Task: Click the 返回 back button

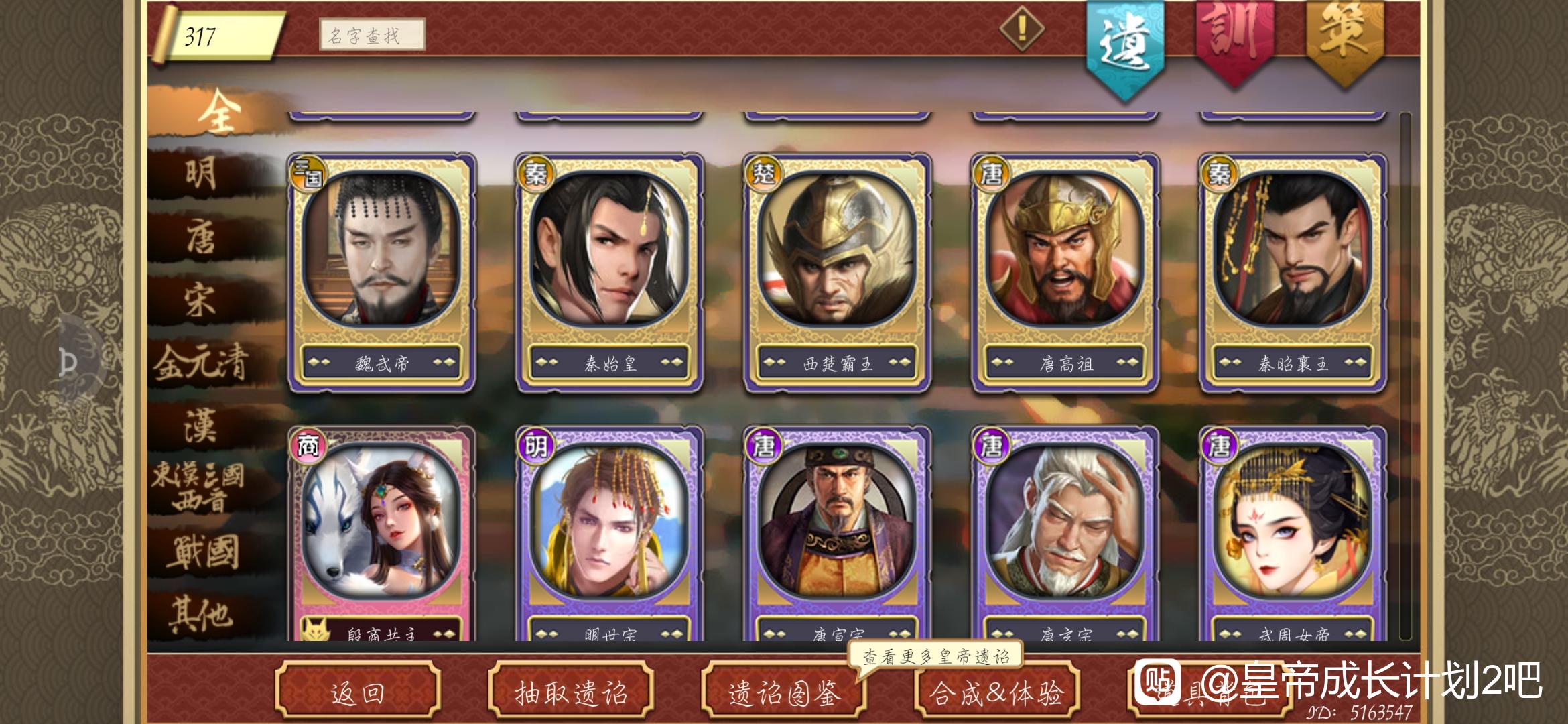Action: (x=358, y=692)
